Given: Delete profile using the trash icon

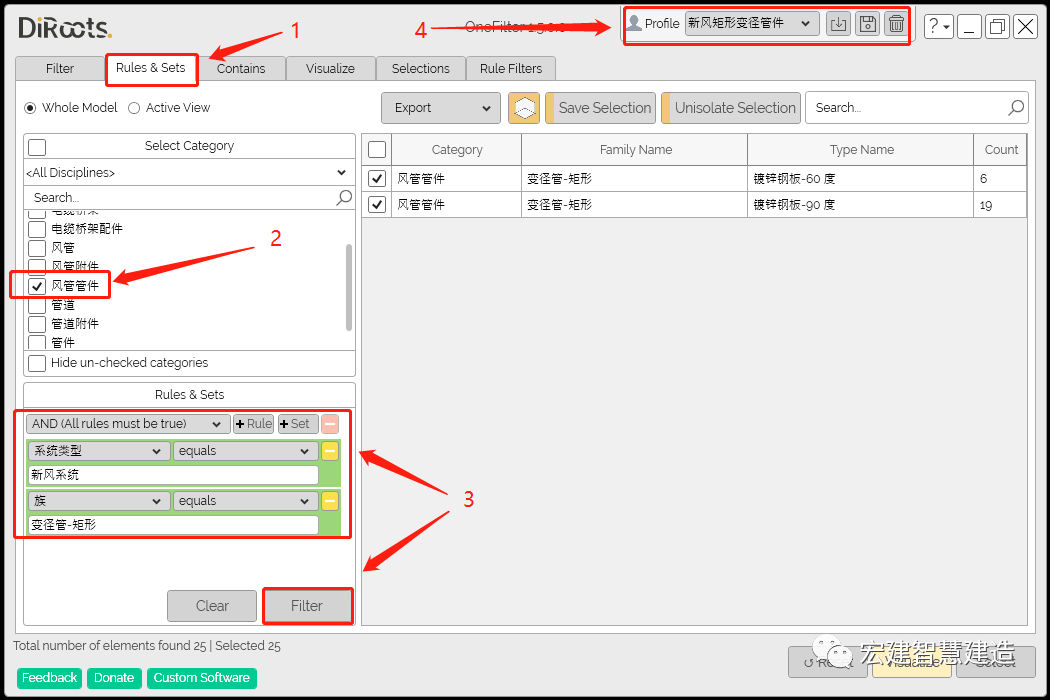Looking at the screenshot, I should click(896, 24).
